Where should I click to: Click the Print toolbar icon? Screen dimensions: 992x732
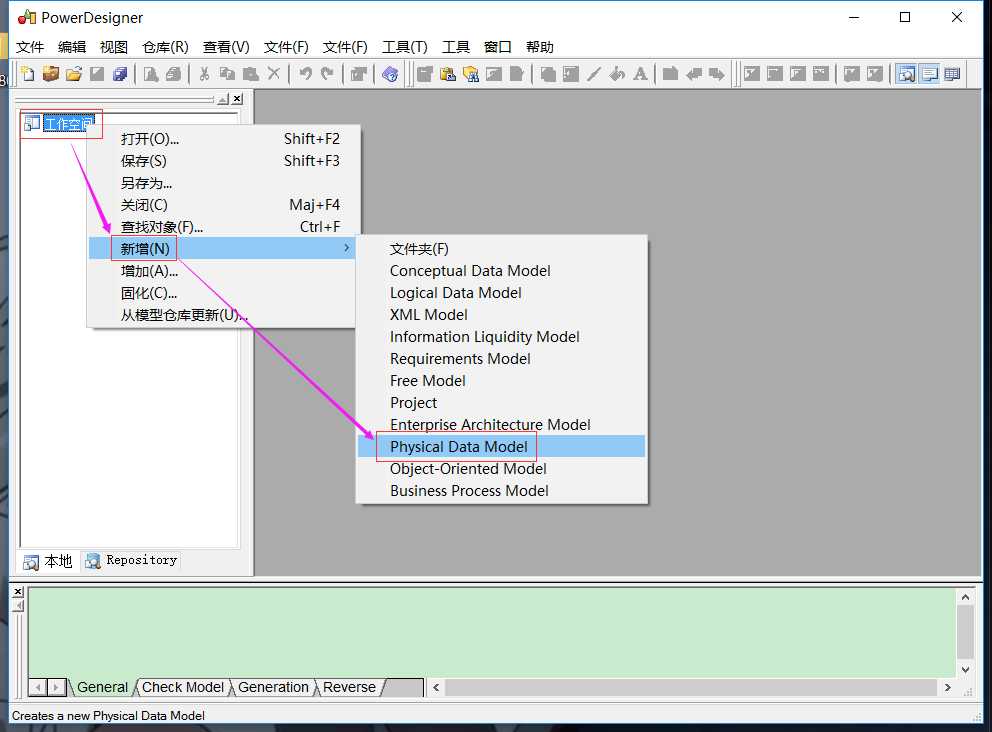point(173,74)
